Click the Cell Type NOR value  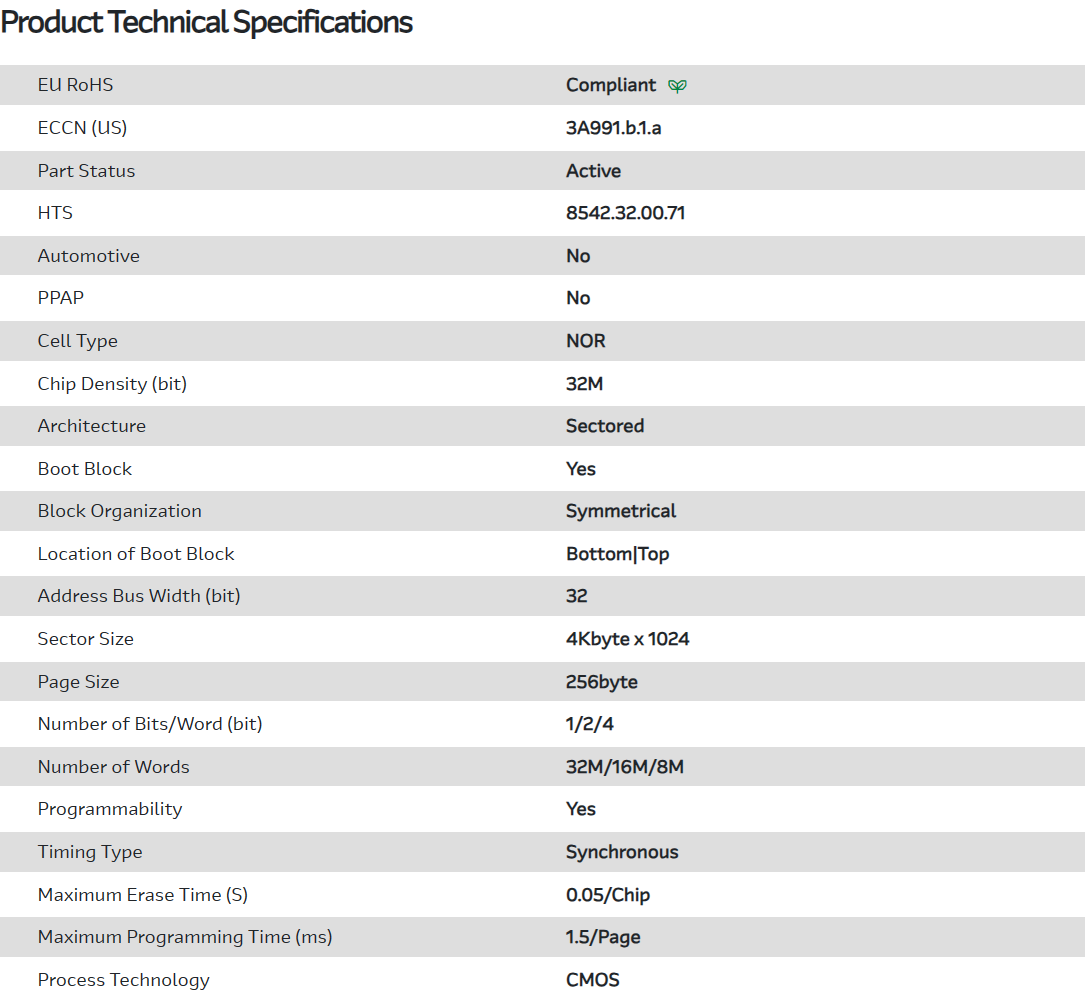click(585, 341)
